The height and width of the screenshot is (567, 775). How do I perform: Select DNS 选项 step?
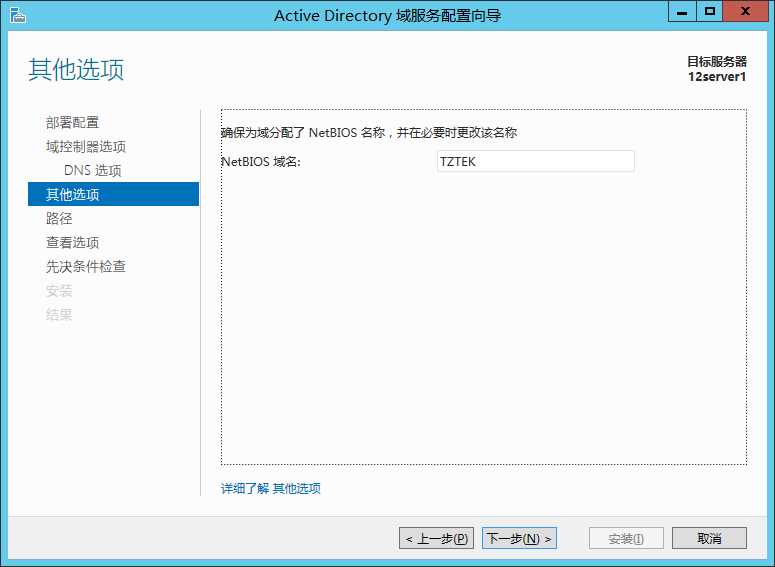tap(92, 171)
